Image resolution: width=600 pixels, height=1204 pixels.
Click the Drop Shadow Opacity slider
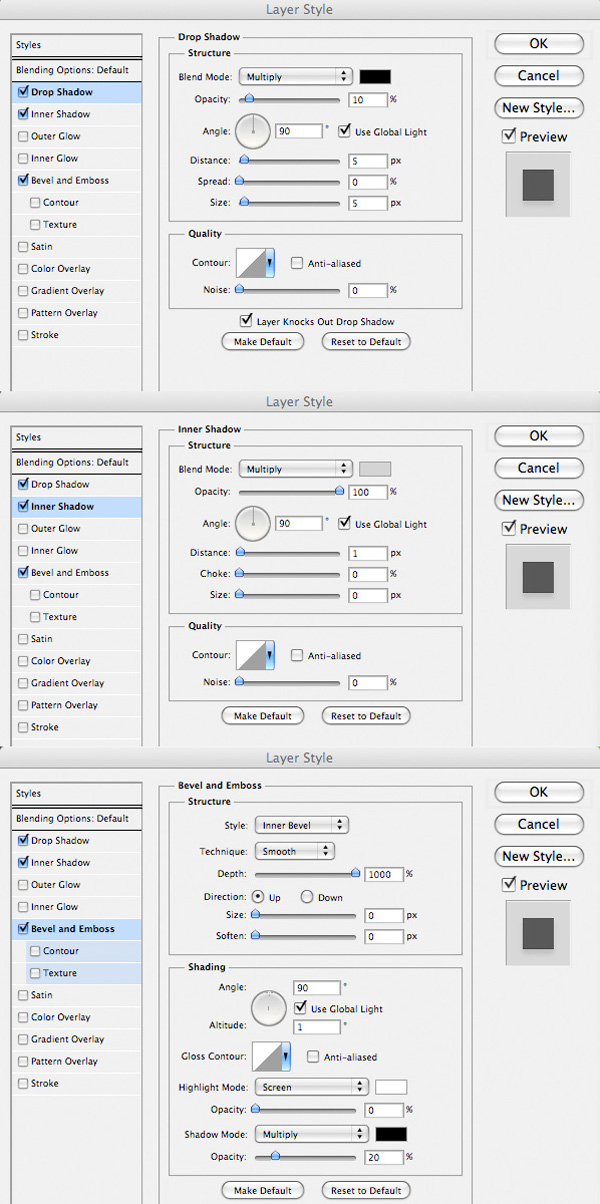[x=290, y=99]
